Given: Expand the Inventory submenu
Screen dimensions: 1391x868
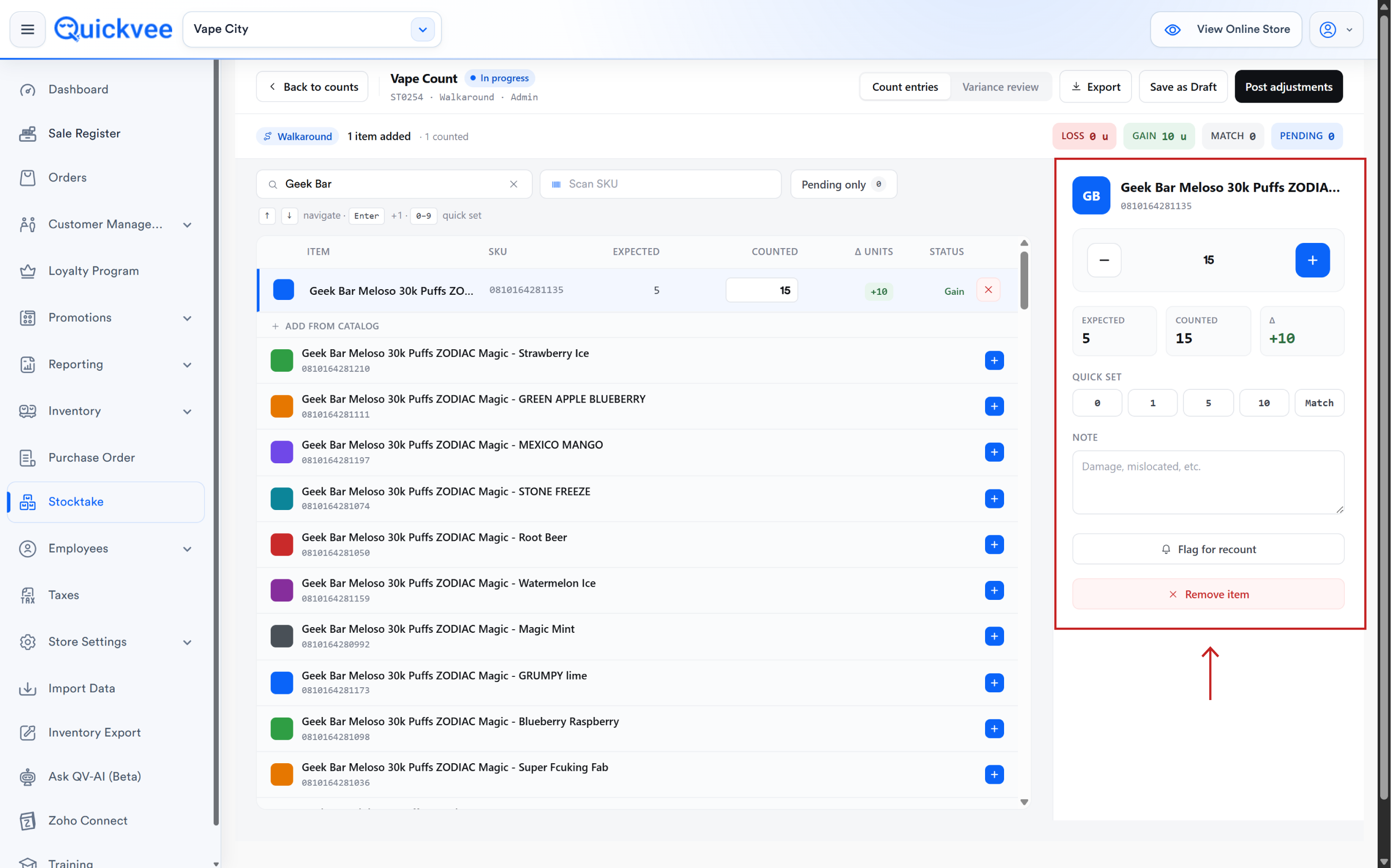Looking at the screenshot, I should click(187, 411).
